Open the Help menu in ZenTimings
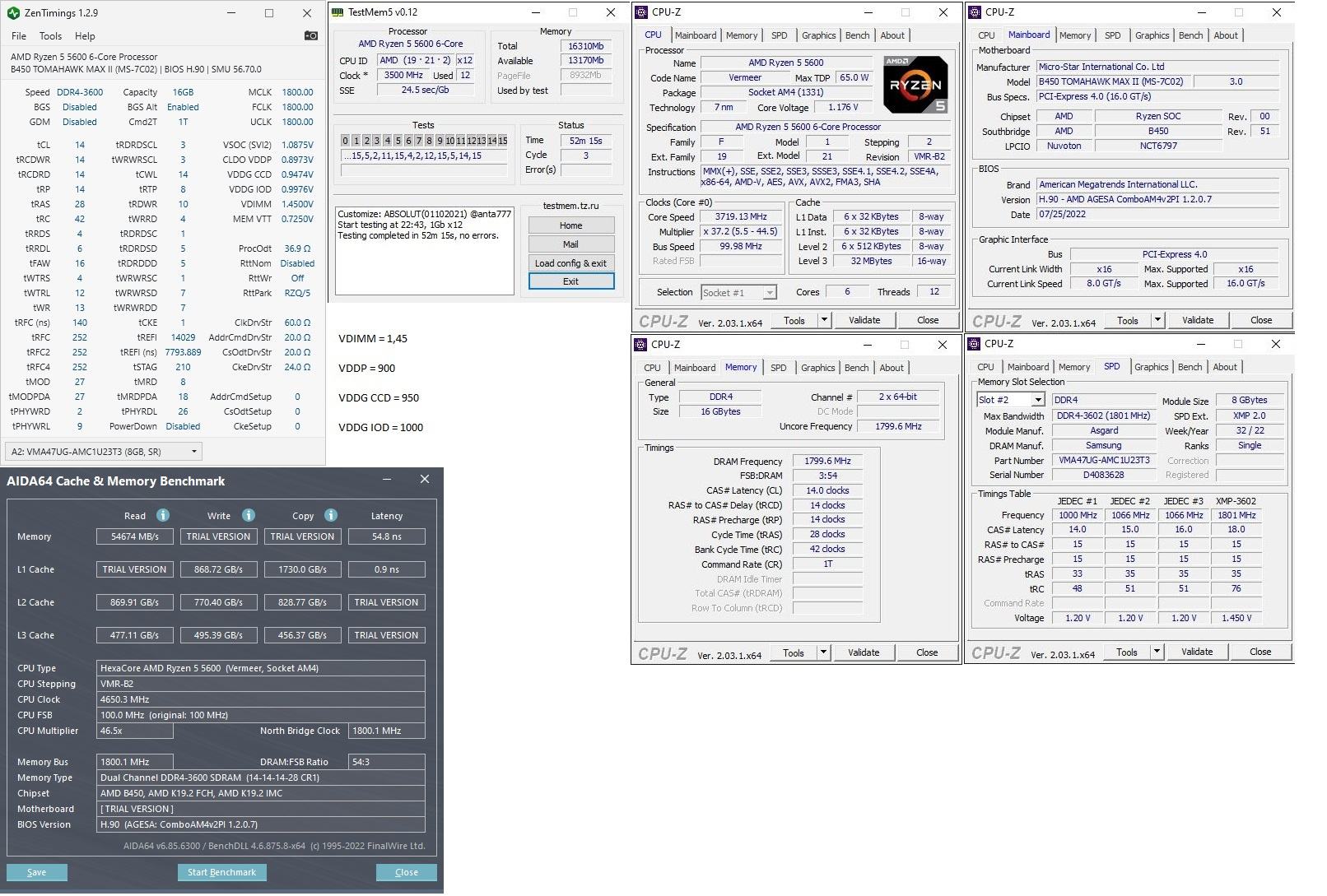 [85, 36]
